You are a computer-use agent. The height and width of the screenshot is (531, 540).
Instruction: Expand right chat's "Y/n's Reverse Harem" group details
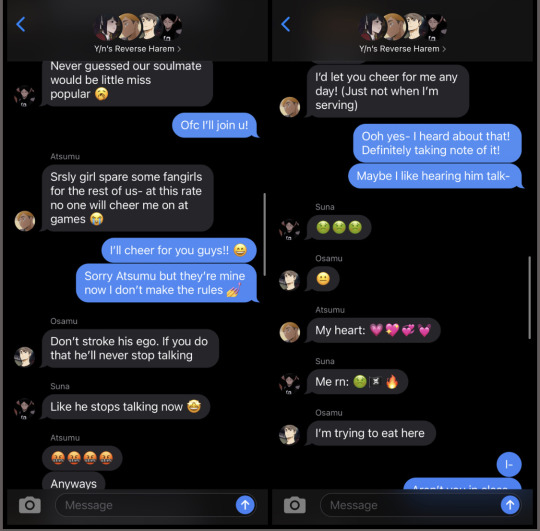402,49
